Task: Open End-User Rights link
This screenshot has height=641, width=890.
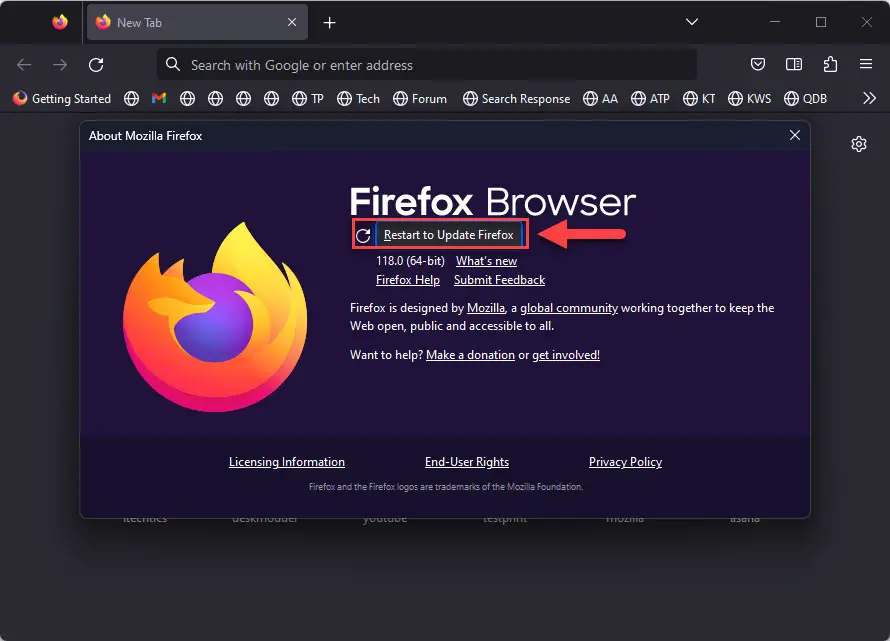Action: click(467, 462)
